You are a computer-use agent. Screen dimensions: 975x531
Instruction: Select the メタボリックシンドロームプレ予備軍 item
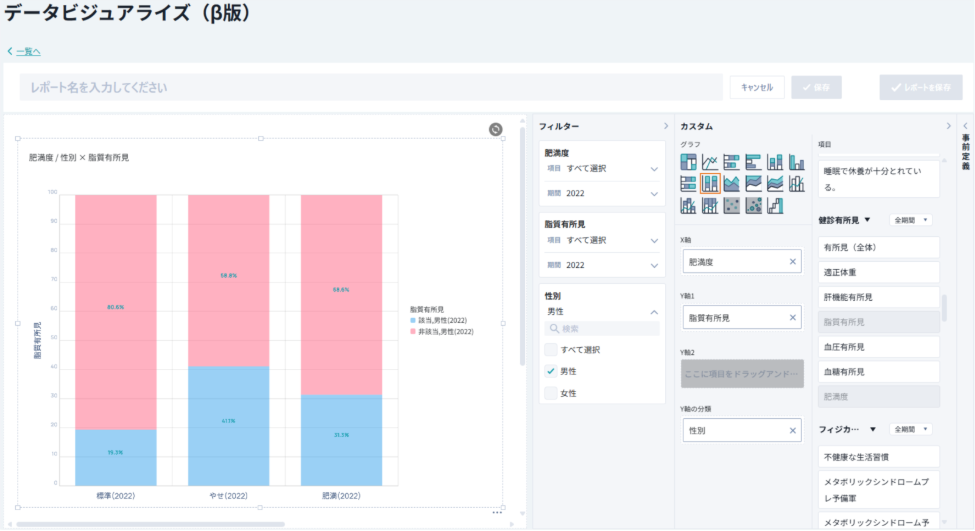pyautogui.click(x=878, y=490)
